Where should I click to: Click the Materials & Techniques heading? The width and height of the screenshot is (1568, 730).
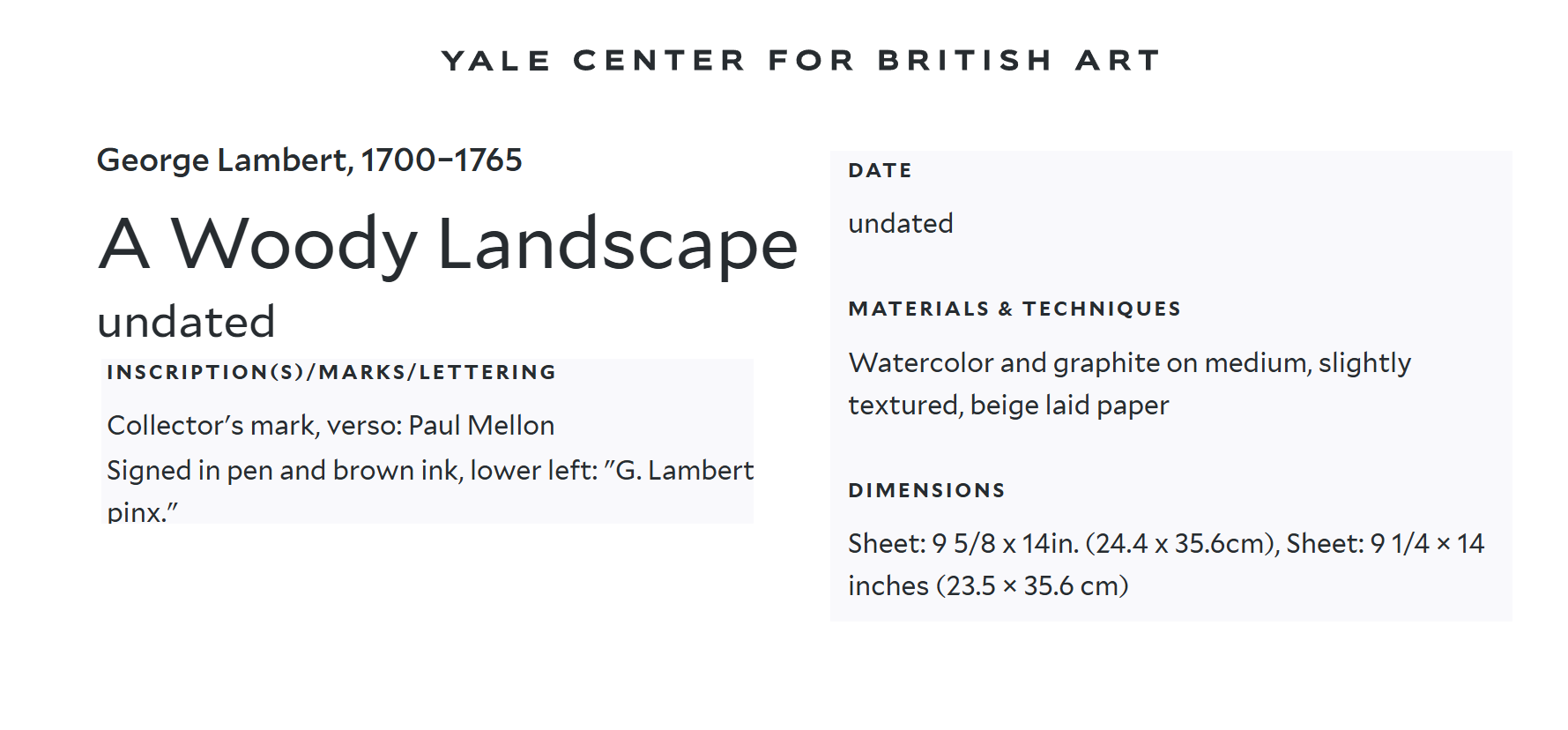(x=1014, y=309)
